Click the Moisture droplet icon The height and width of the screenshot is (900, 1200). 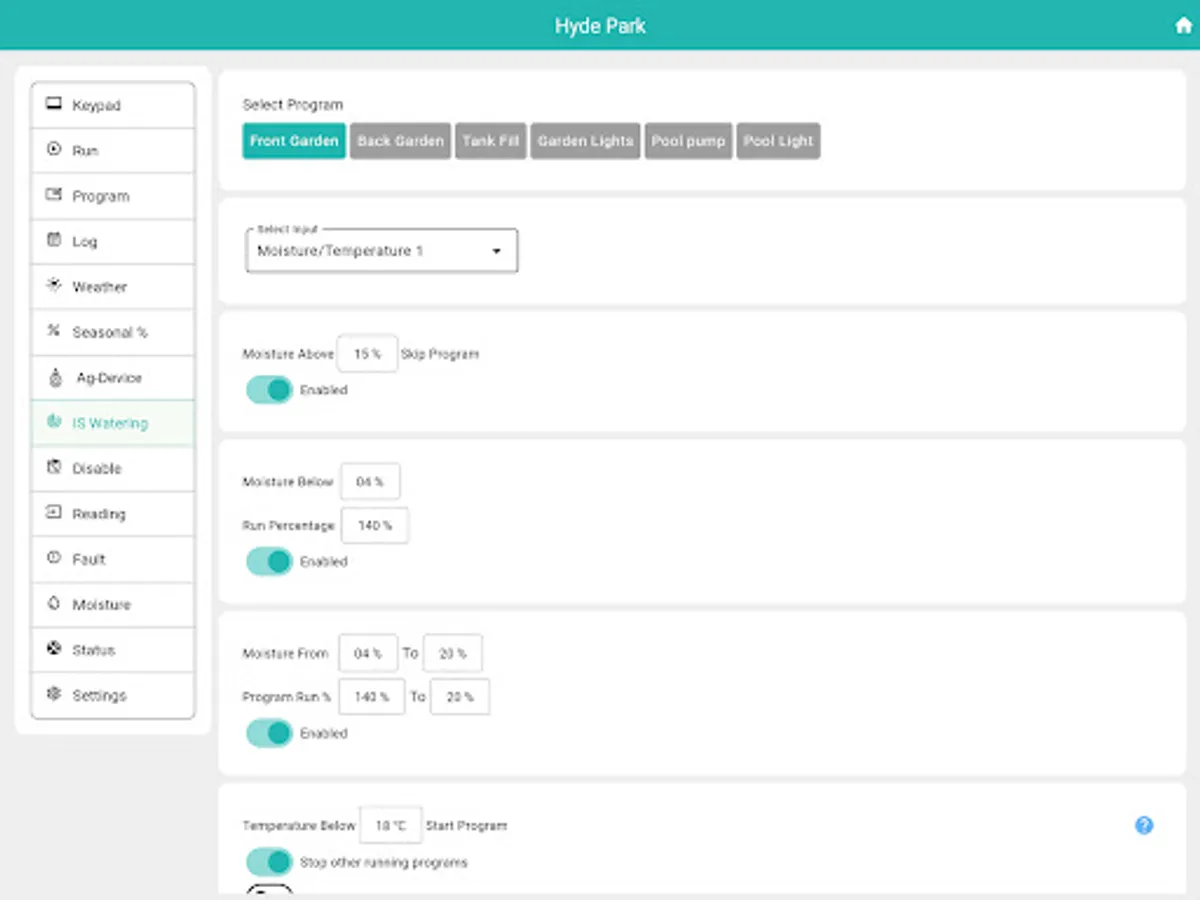(x=53, y=604)
